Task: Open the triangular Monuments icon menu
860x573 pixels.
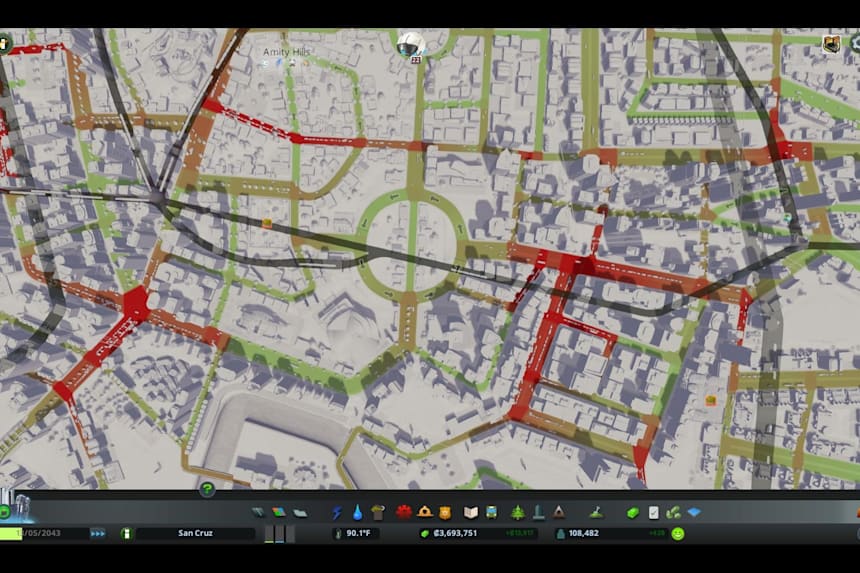Action: coord(558,512)
